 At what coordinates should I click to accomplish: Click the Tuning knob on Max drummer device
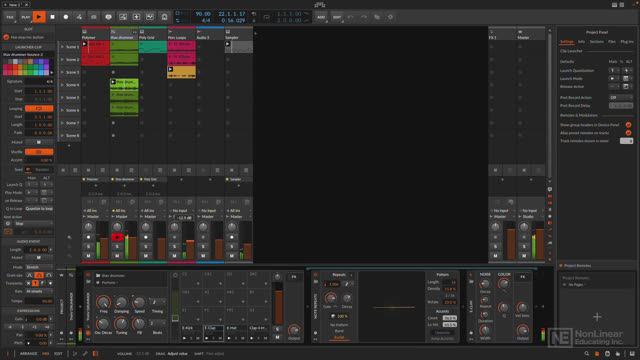(121, 324)
